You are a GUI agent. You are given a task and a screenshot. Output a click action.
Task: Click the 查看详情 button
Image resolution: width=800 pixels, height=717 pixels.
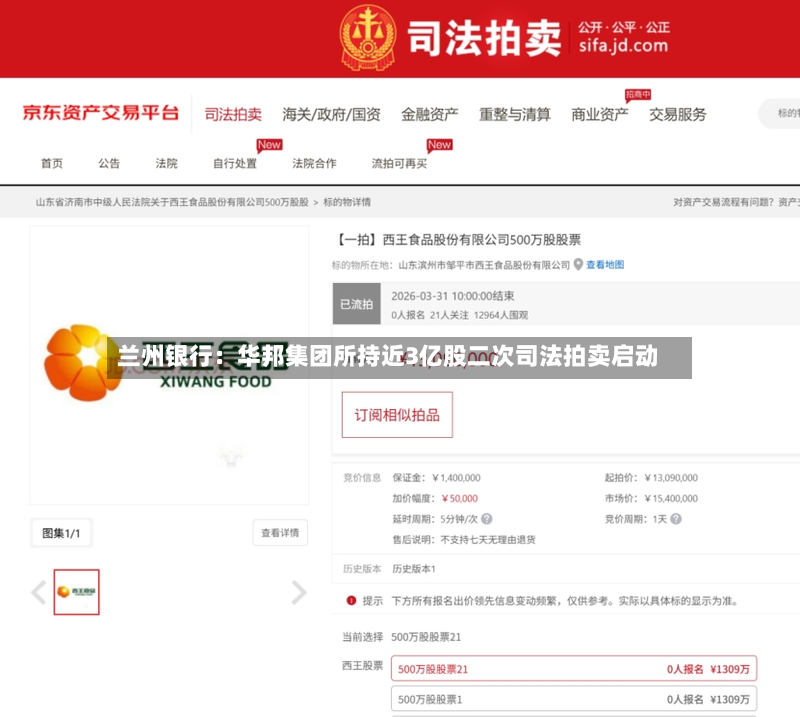coord(280,533)
